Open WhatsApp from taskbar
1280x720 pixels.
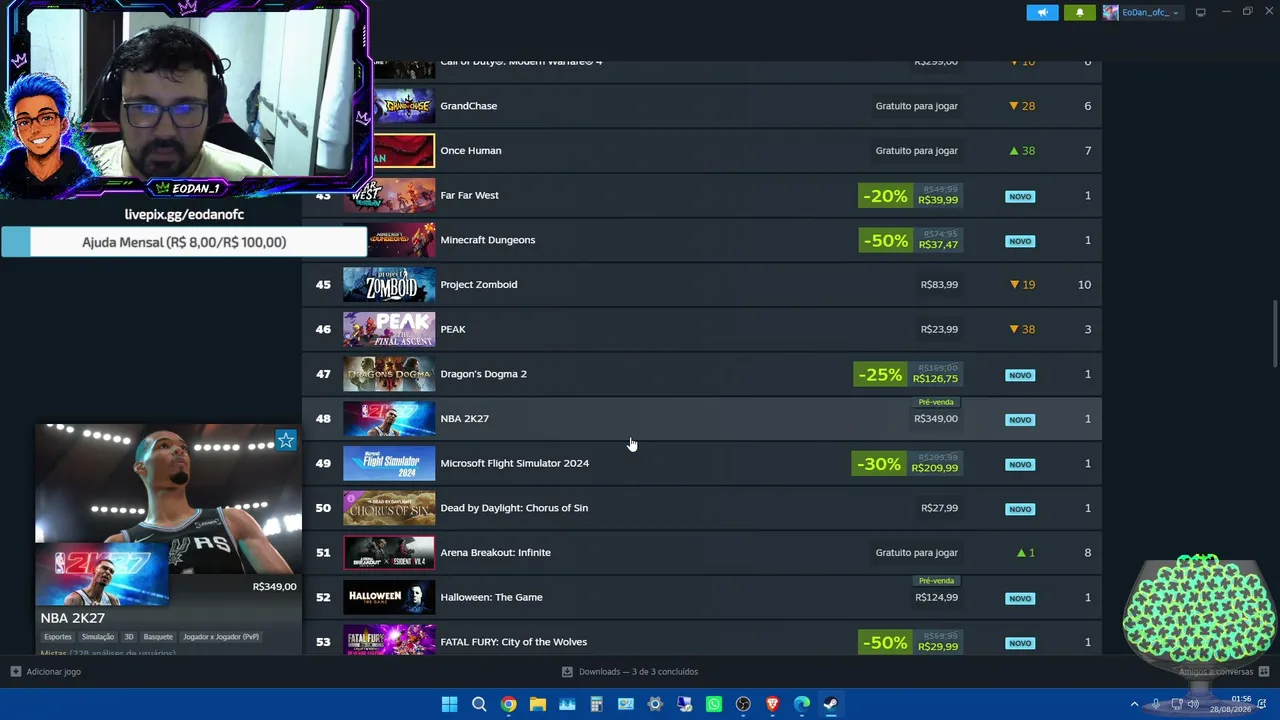click(x=714, y=704)
